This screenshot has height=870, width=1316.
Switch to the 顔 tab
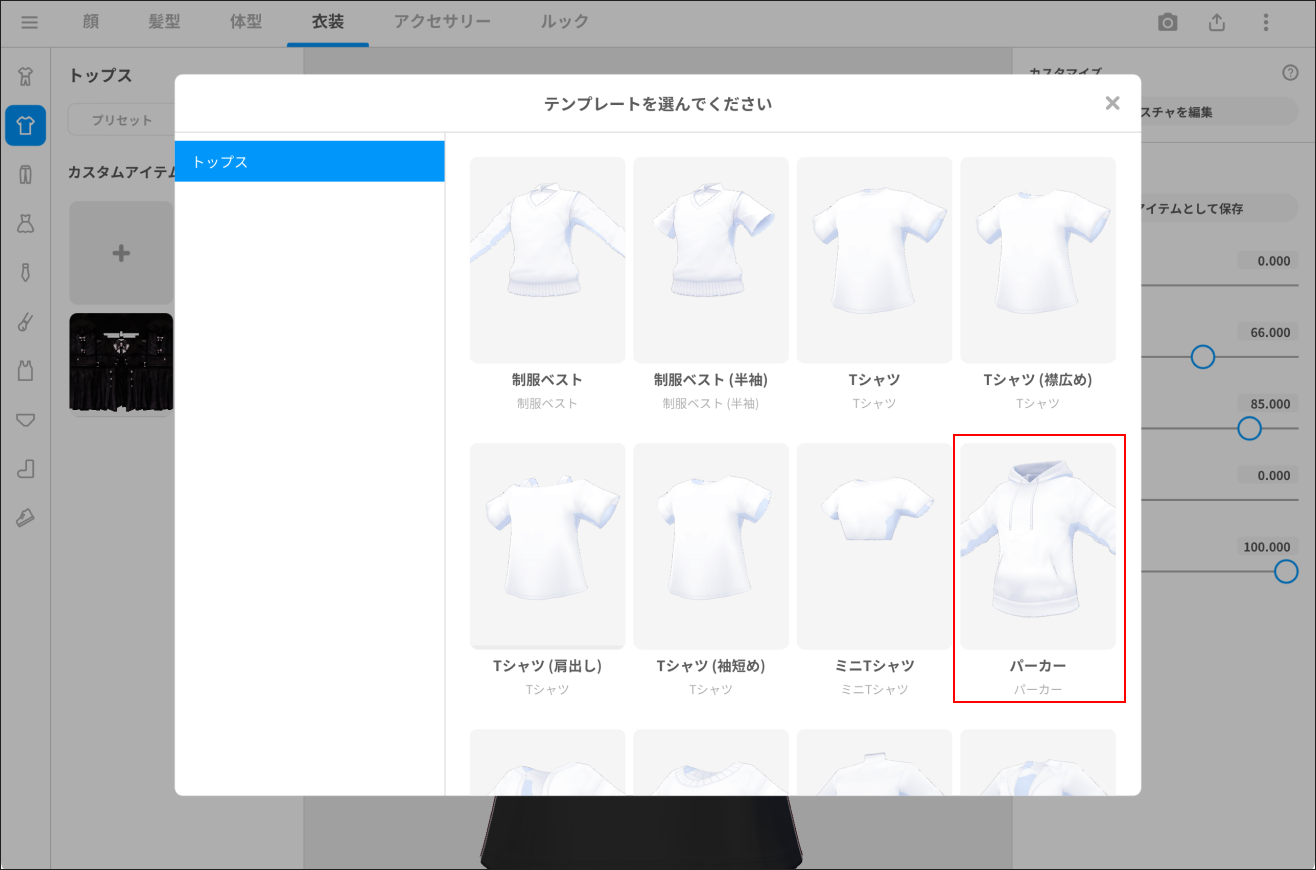point(91,22)
